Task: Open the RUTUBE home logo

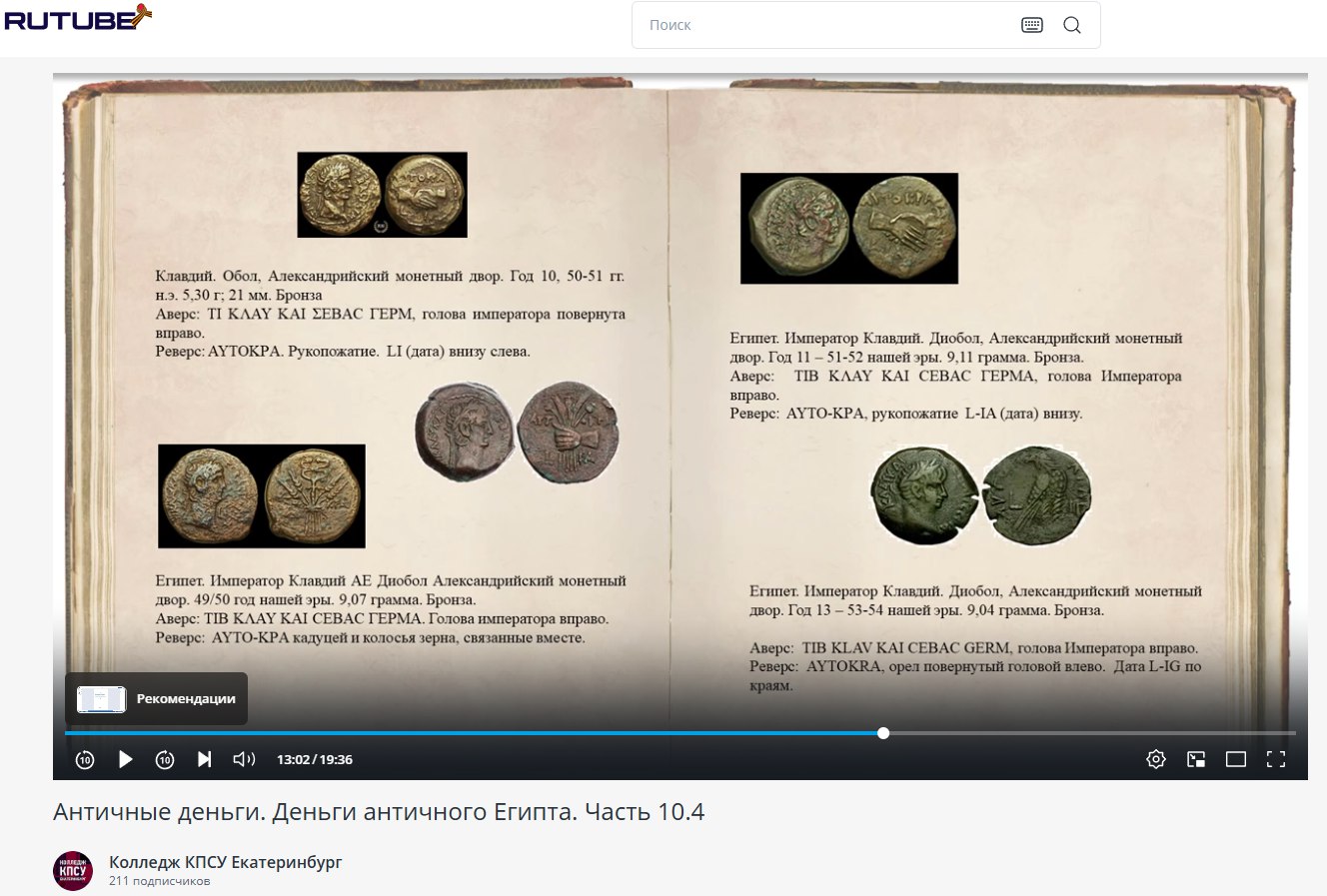Action: 78,17
